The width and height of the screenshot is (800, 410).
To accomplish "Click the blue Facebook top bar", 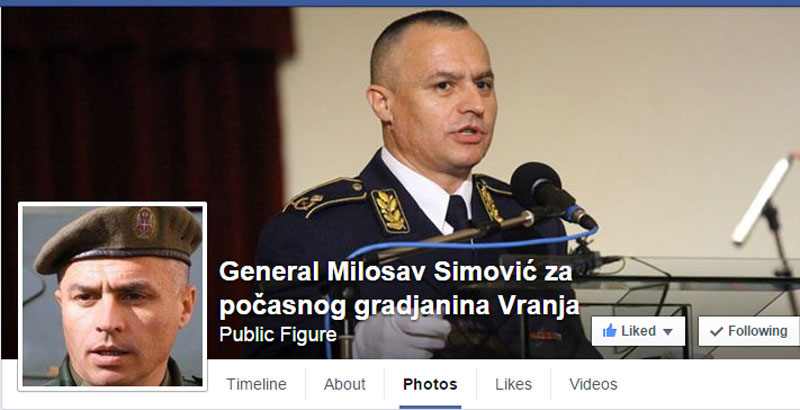I will tap(400, 3).
